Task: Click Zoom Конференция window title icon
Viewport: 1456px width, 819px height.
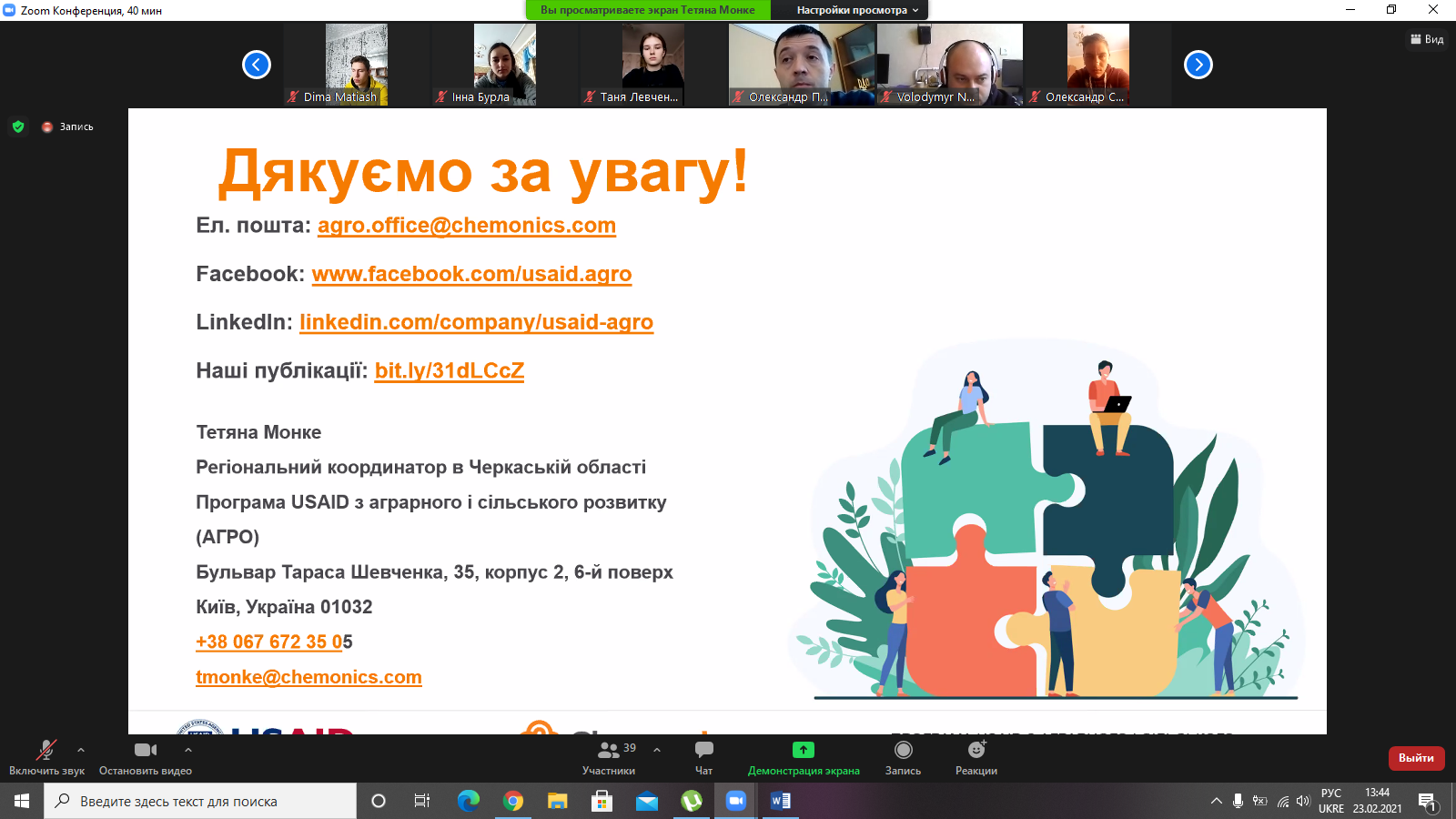Action: tap(9, 10)
